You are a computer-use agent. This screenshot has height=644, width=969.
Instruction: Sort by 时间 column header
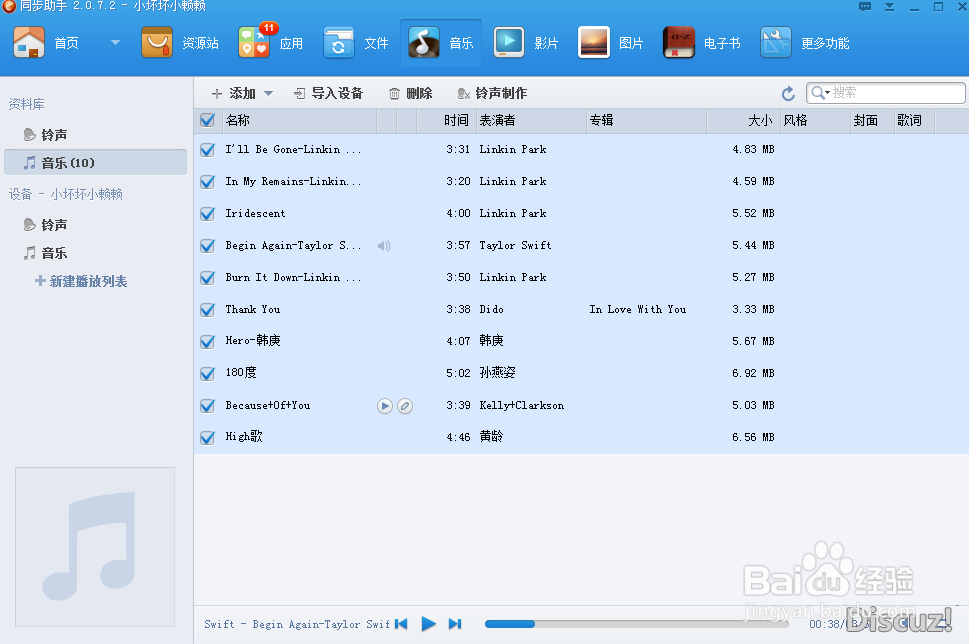pyautogui.click(x=446, y=121)
